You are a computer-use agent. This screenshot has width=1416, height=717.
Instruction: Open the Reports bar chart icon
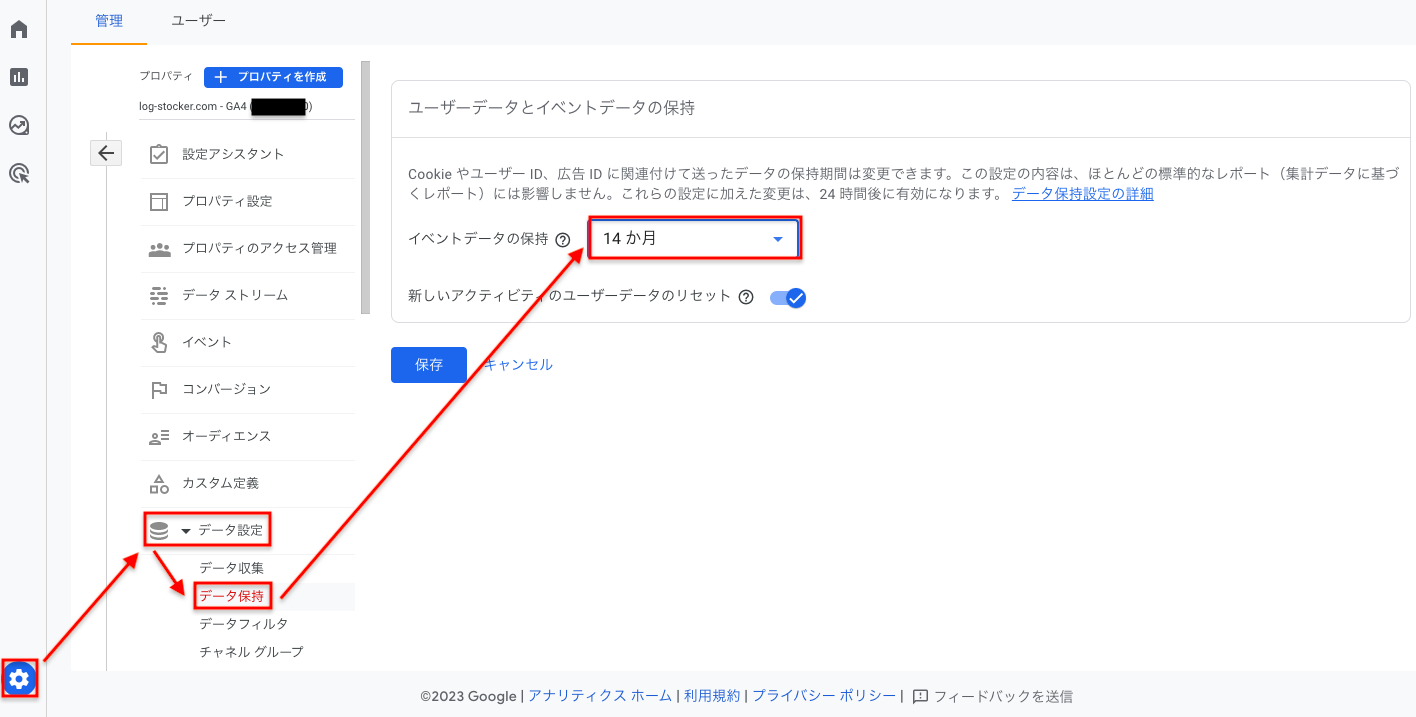(x=19, y=77)
